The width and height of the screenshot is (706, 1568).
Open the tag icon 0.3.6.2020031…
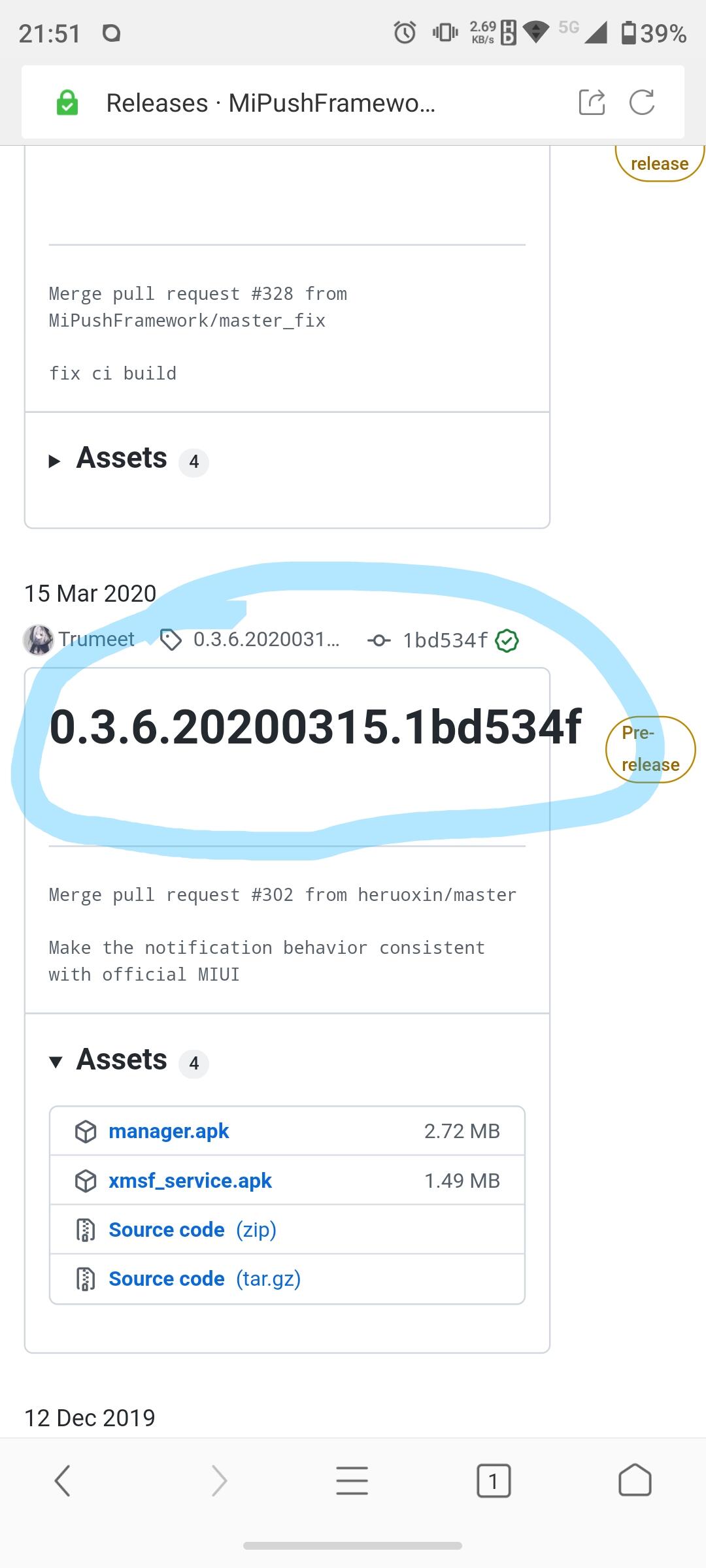[x=171, y=640]
